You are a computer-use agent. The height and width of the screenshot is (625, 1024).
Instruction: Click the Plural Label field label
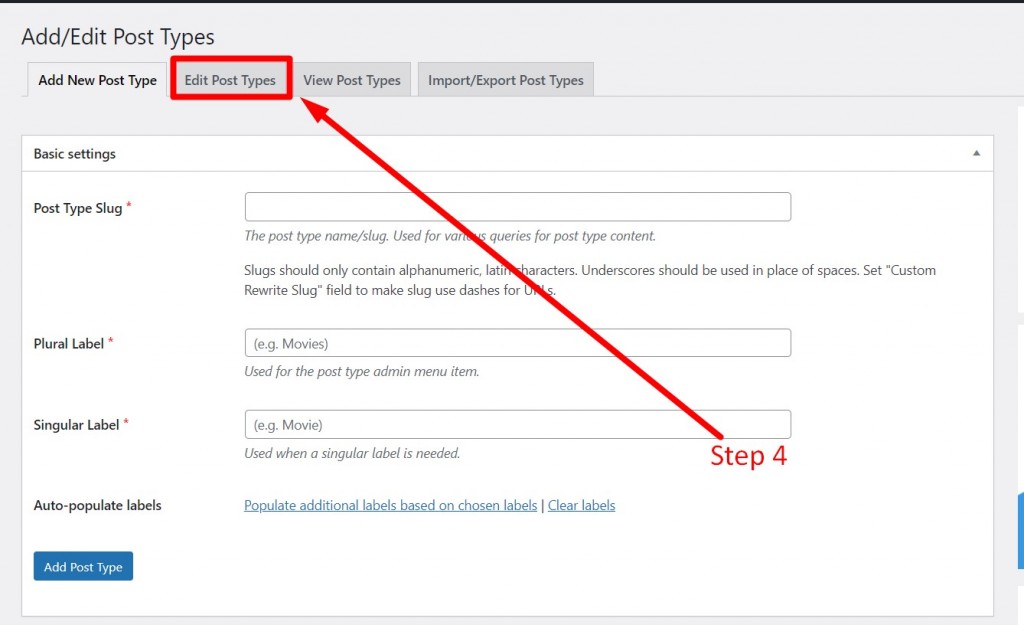[x=69, y=344]
